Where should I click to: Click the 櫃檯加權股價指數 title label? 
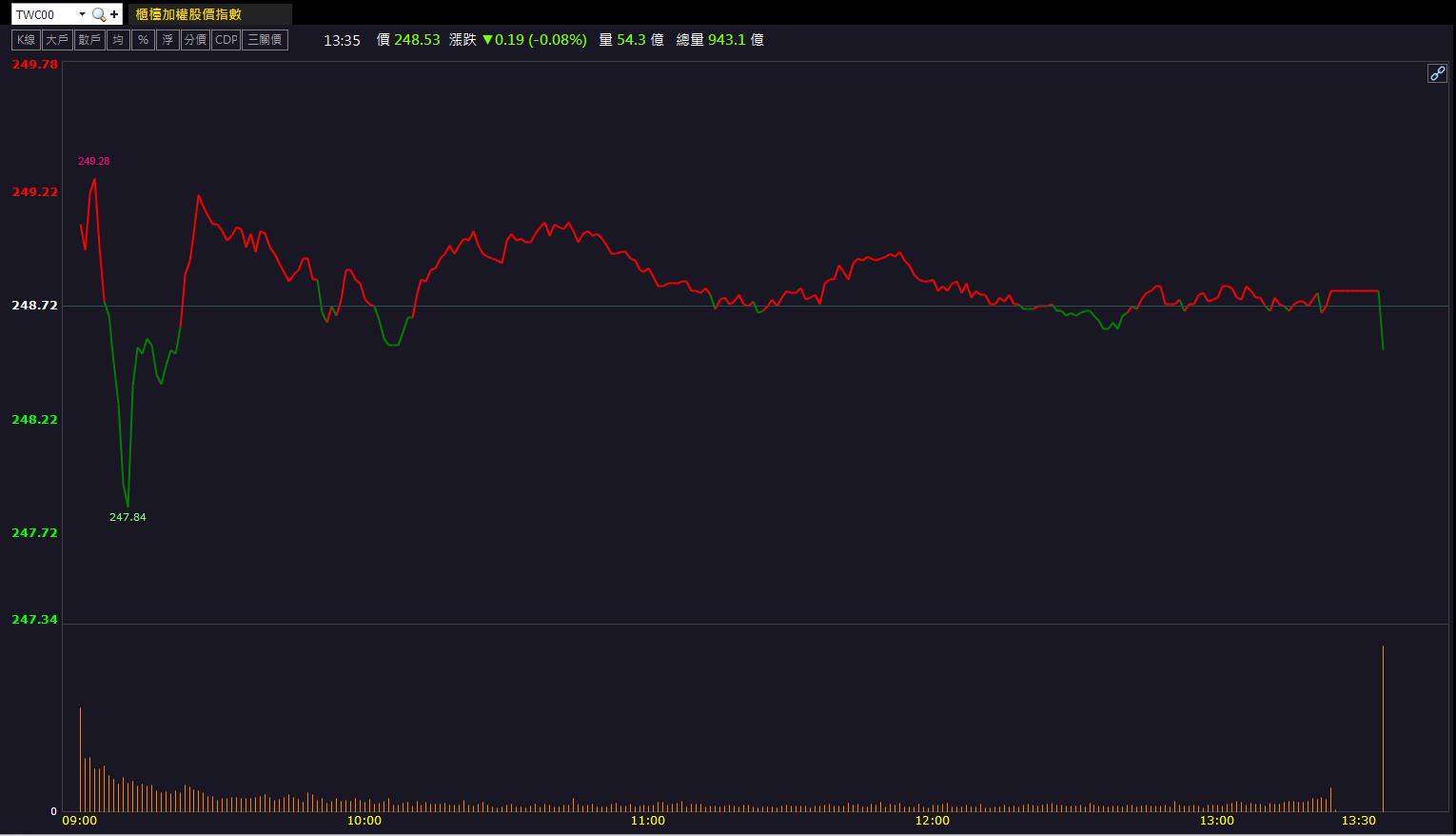pos(188,14)
